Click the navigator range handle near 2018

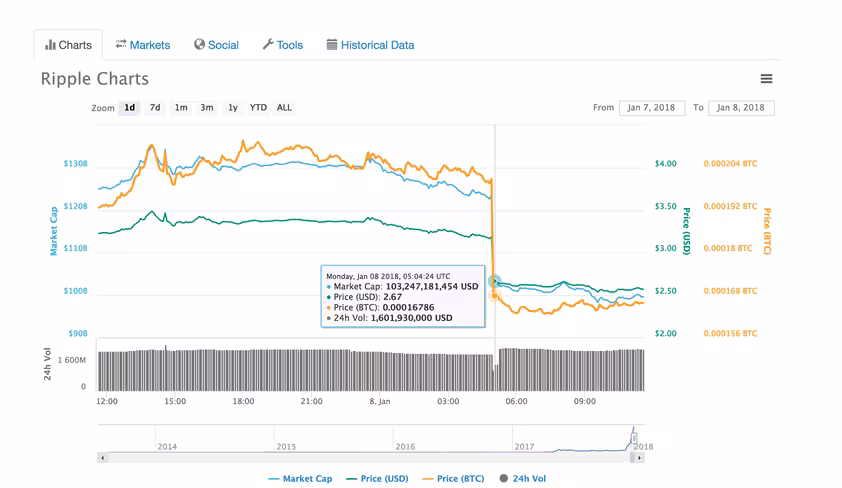pos(634,439)
